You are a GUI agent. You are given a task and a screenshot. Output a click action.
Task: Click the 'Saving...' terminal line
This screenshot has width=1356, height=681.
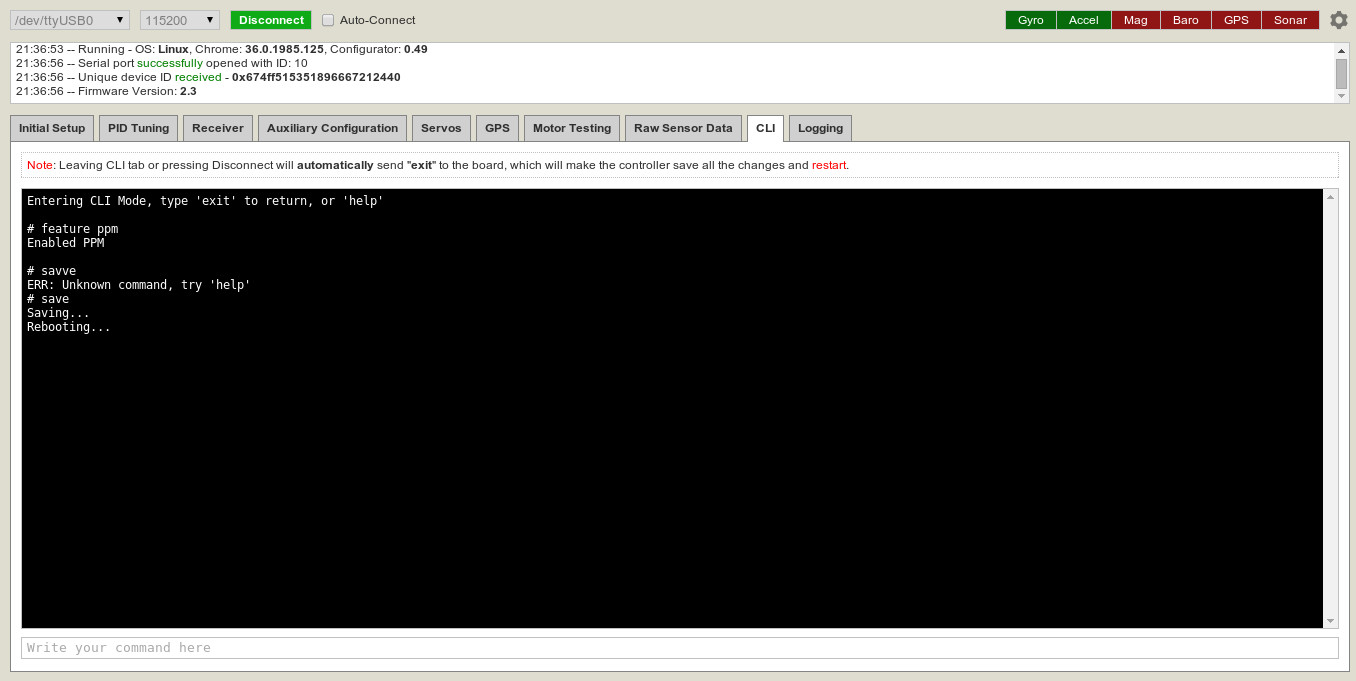click(x=58, y=313)
